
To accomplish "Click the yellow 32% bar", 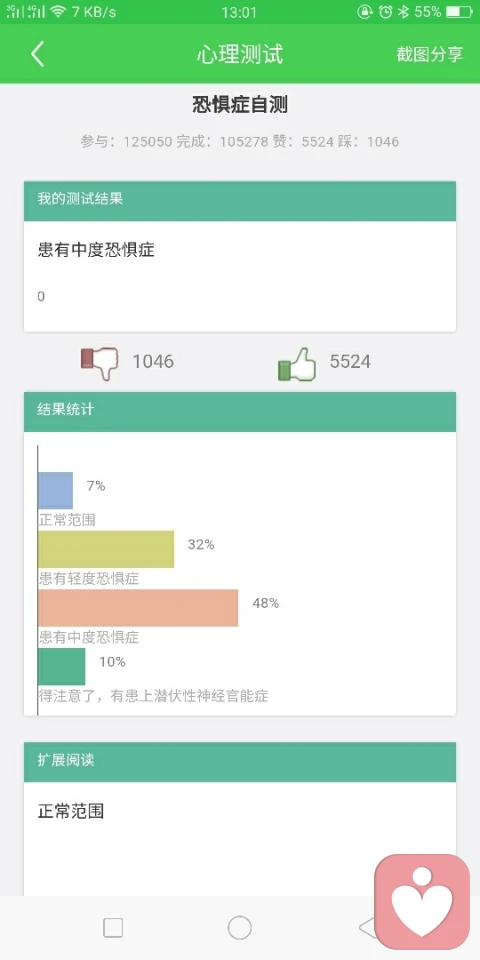I will (x=106, y=549).
